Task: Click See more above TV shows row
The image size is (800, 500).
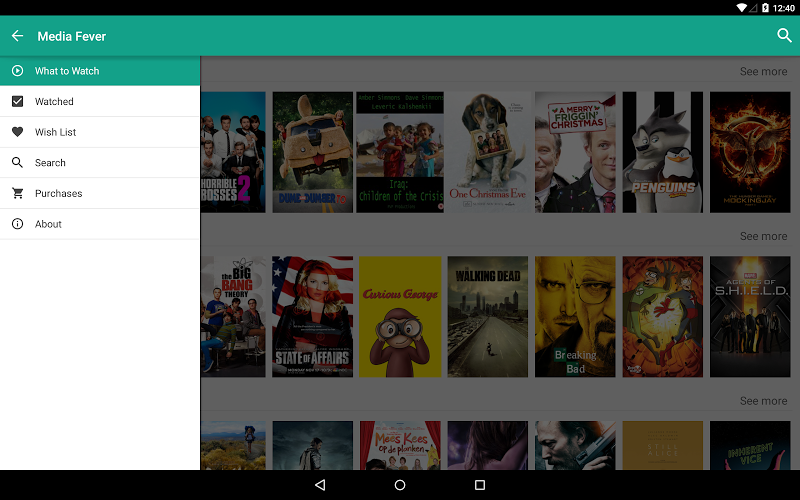Action: [x=763, y=236]
